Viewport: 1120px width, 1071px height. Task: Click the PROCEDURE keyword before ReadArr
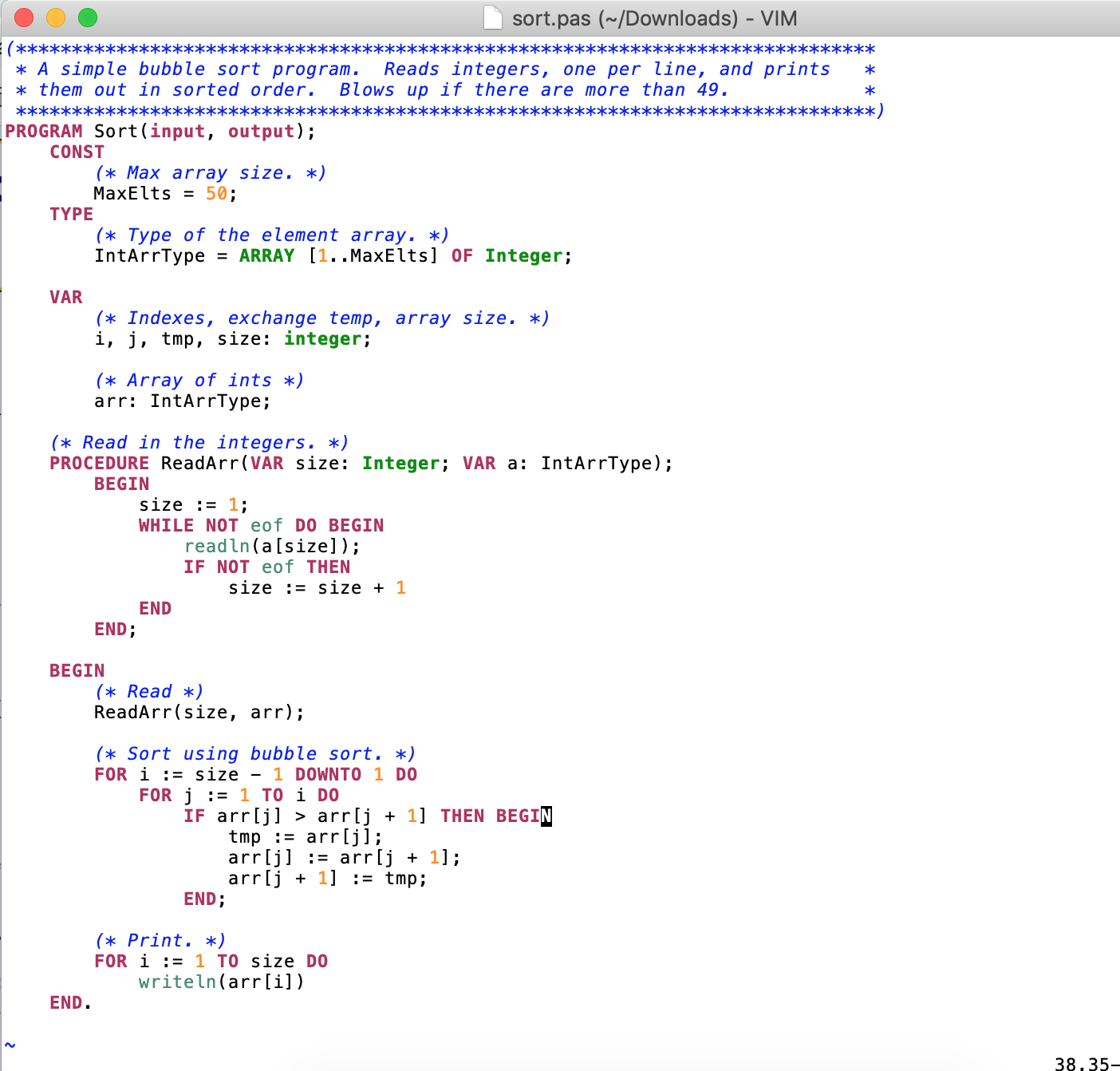point(99,464)
